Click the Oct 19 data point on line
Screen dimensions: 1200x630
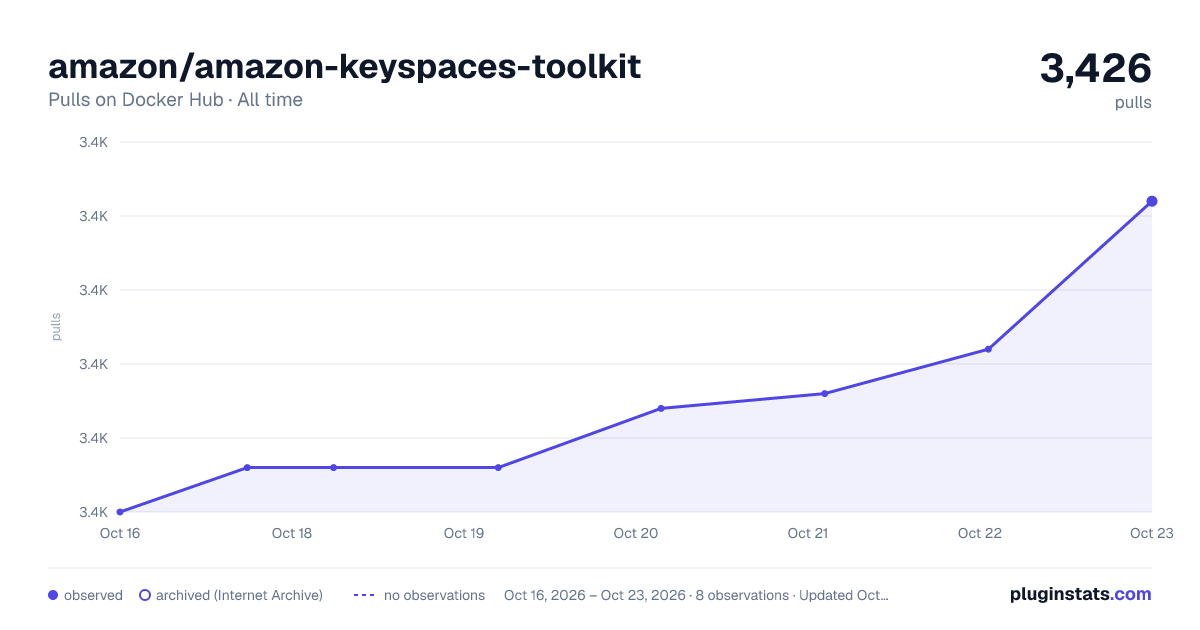[498, 467]
